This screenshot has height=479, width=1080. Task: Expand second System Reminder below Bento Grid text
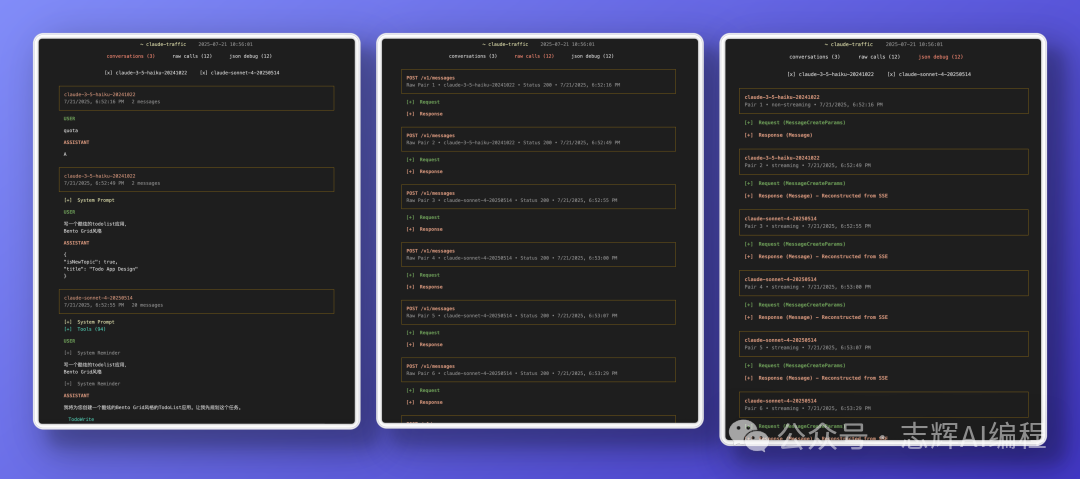pos(92,383)
